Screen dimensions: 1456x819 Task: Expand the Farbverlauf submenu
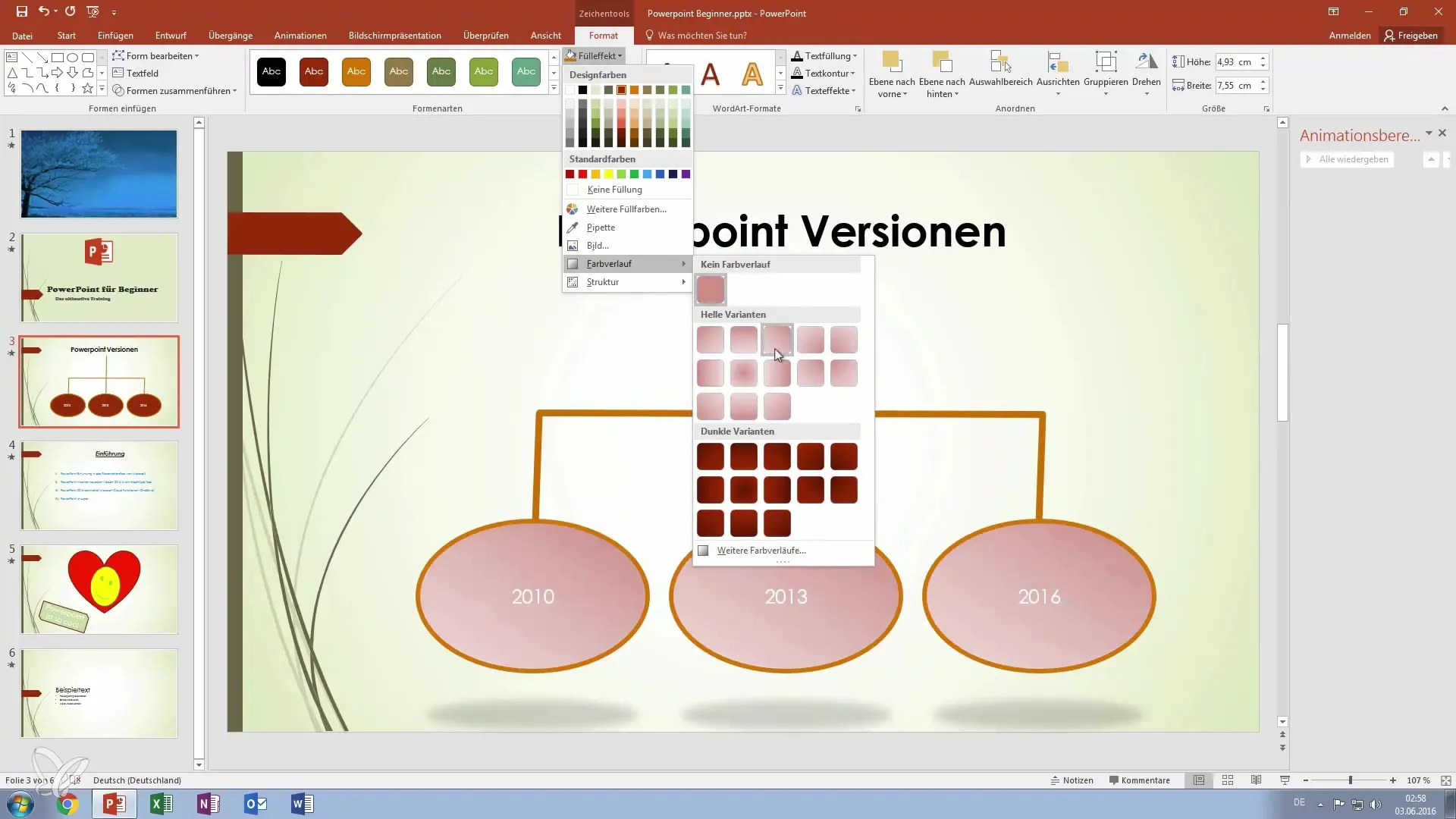[627, 264]
